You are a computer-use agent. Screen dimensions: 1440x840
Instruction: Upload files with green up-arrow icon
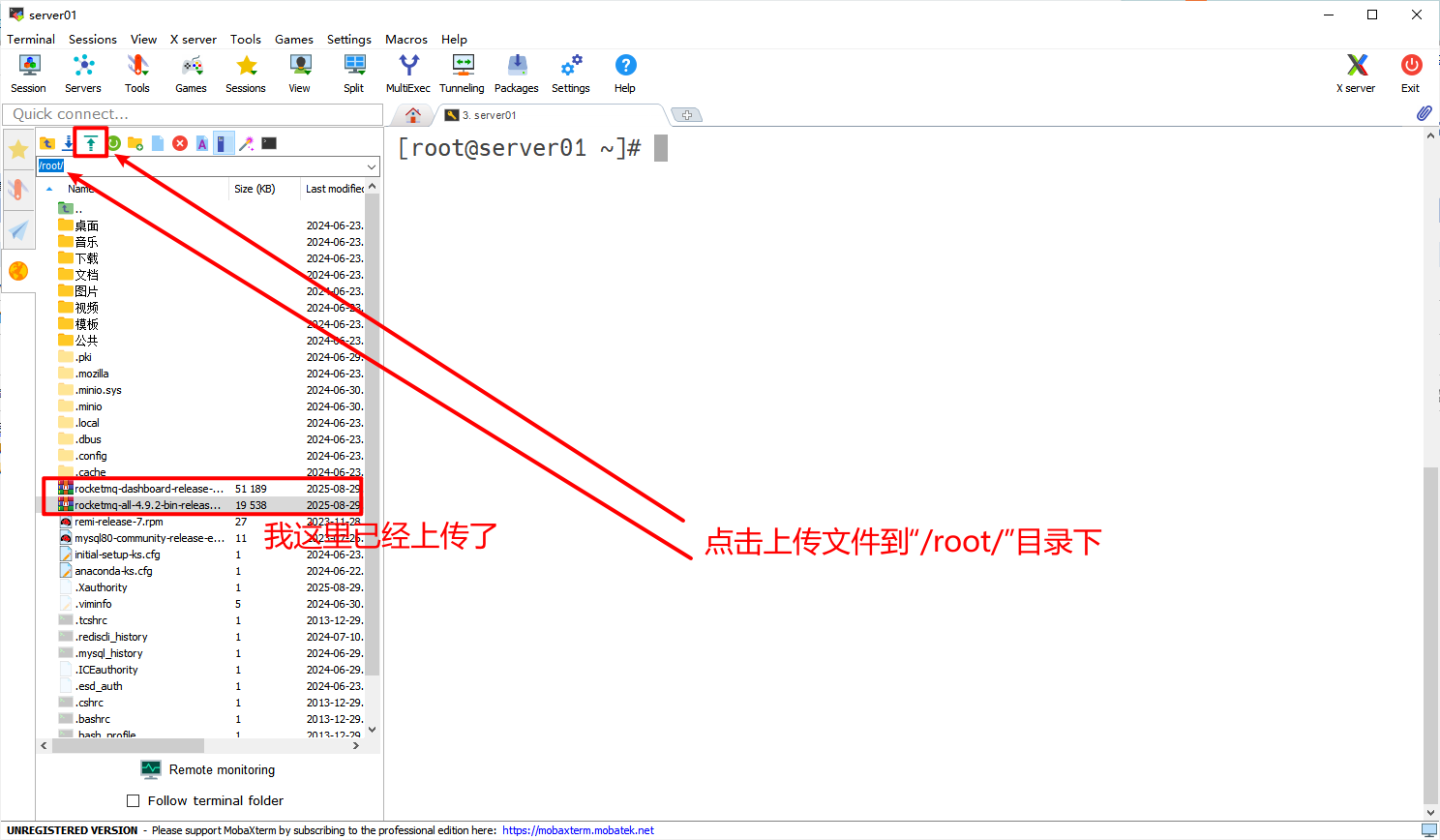[x=91, y=143]
